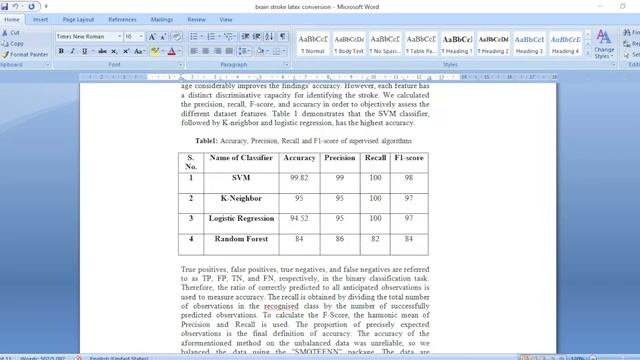Viewport: 640px width, 360px height.
Task: Expand the Styles gallery More arrow
Action: (588, 52)
